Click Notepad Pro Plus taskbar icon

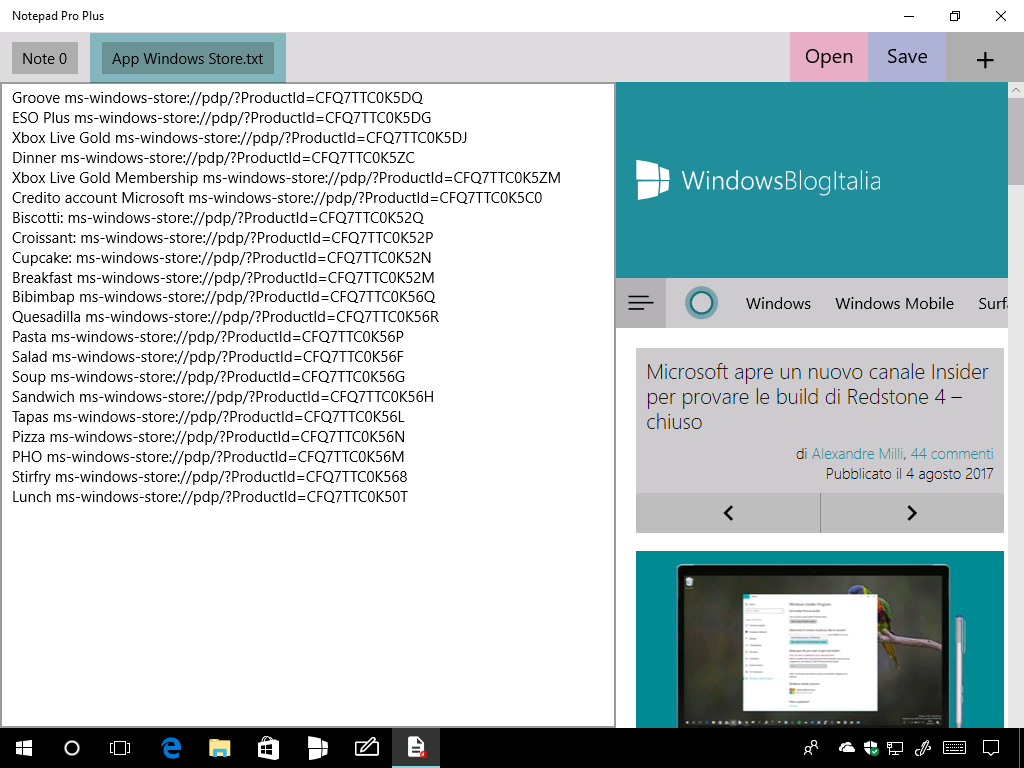[416, 748]
